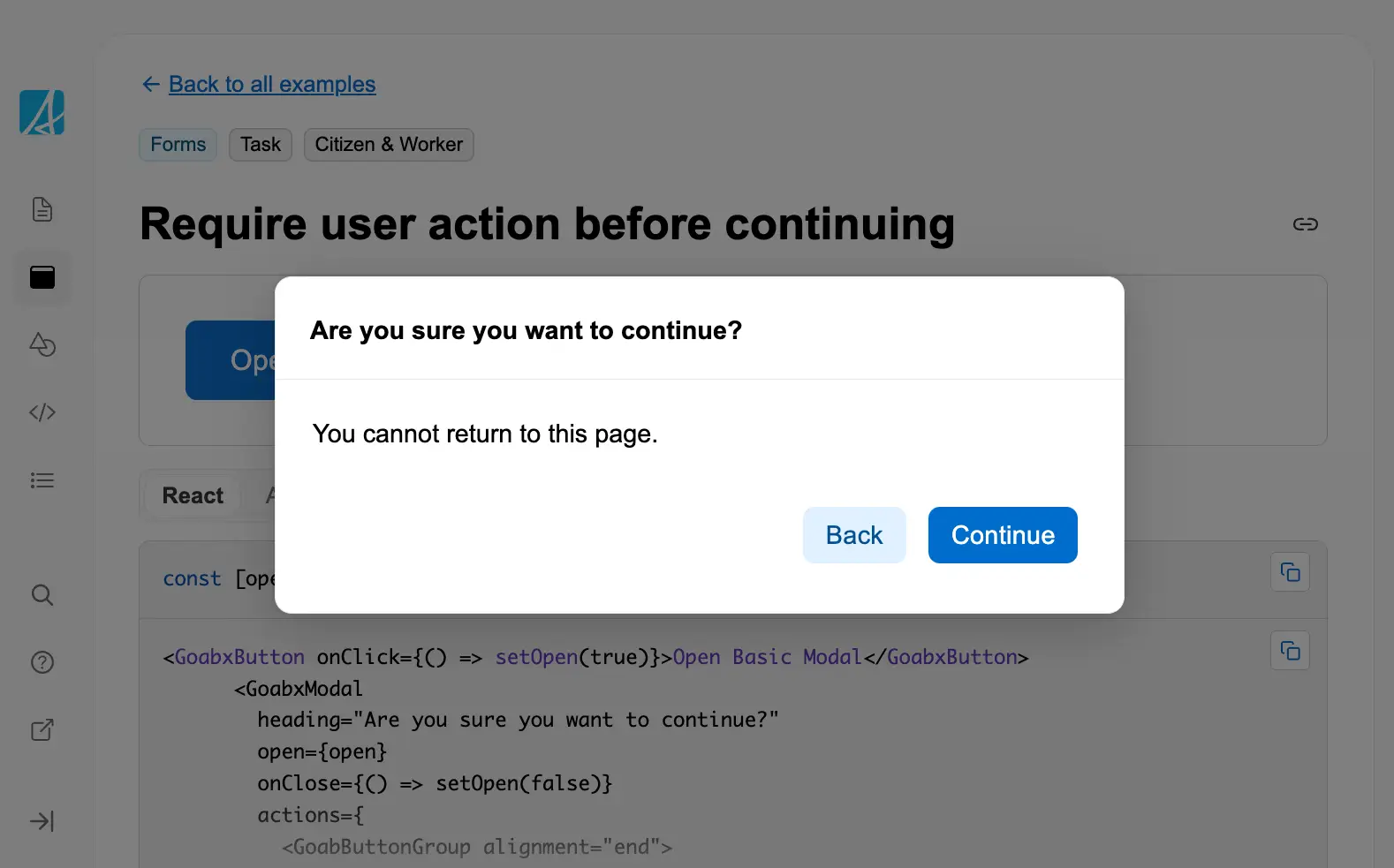
Task: Open the help question mark icon
Action: 42,662
